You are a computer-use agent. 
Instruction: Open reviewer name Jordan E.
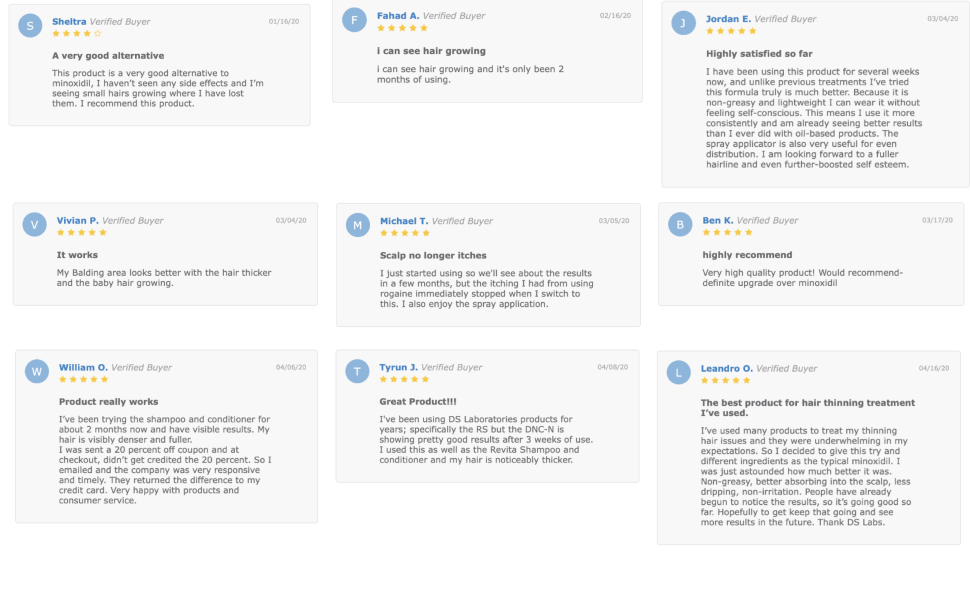pos(728,19)
